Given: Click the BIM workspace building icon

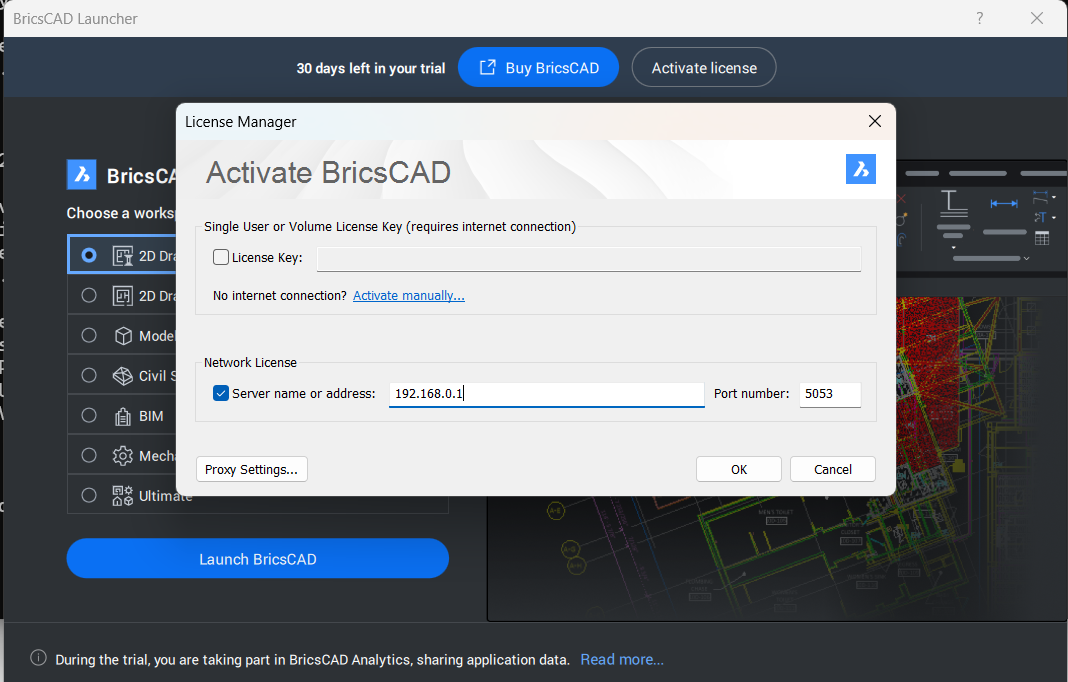Looking at the screenshot, I should [123, 416].
